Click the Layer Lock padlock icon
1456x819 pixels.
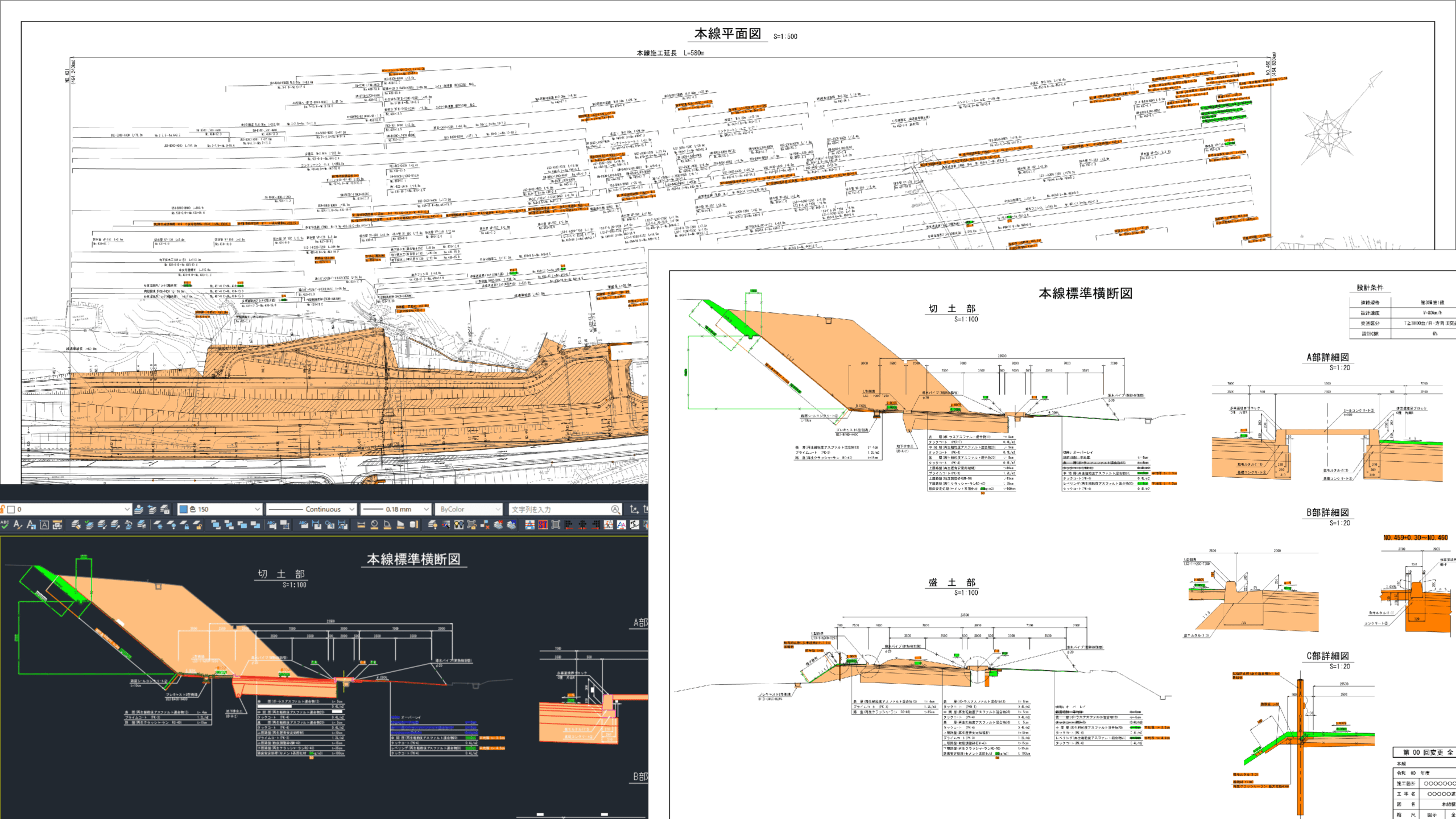(x=184, y=524)
